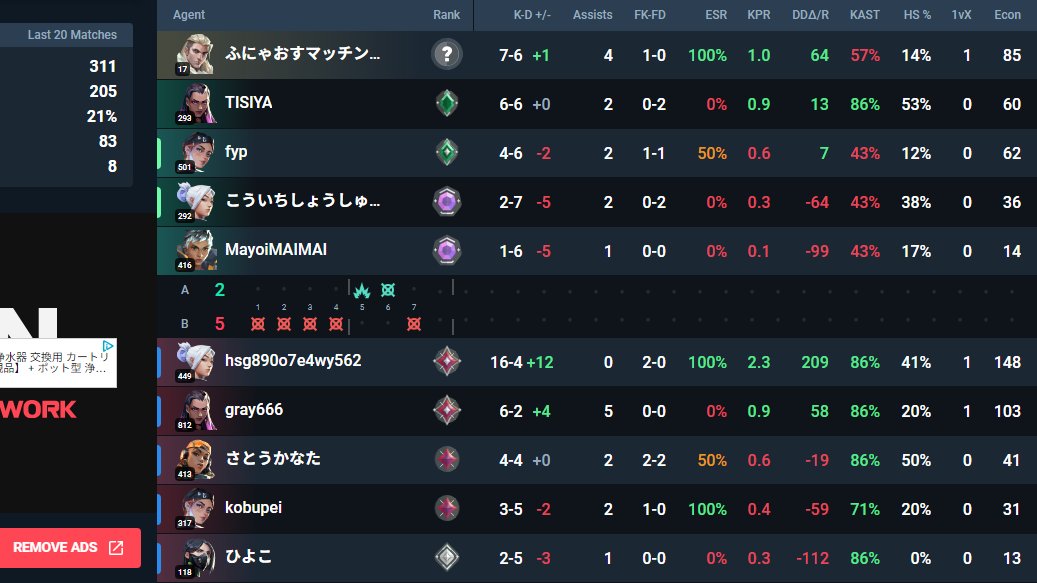Viewport: 1037px width, 583px height.
Task: Click hsg890o7e4wy562's rank badge icon
Action: click(446, 362)
